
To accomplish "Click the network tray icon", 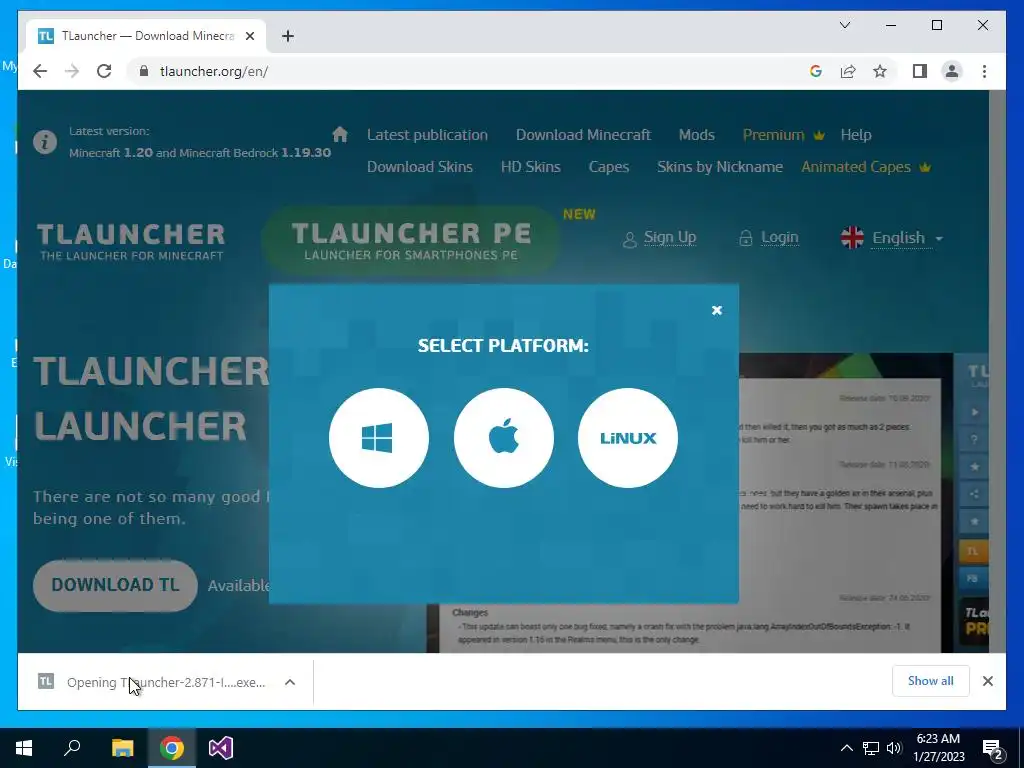I will pos(871,748).
